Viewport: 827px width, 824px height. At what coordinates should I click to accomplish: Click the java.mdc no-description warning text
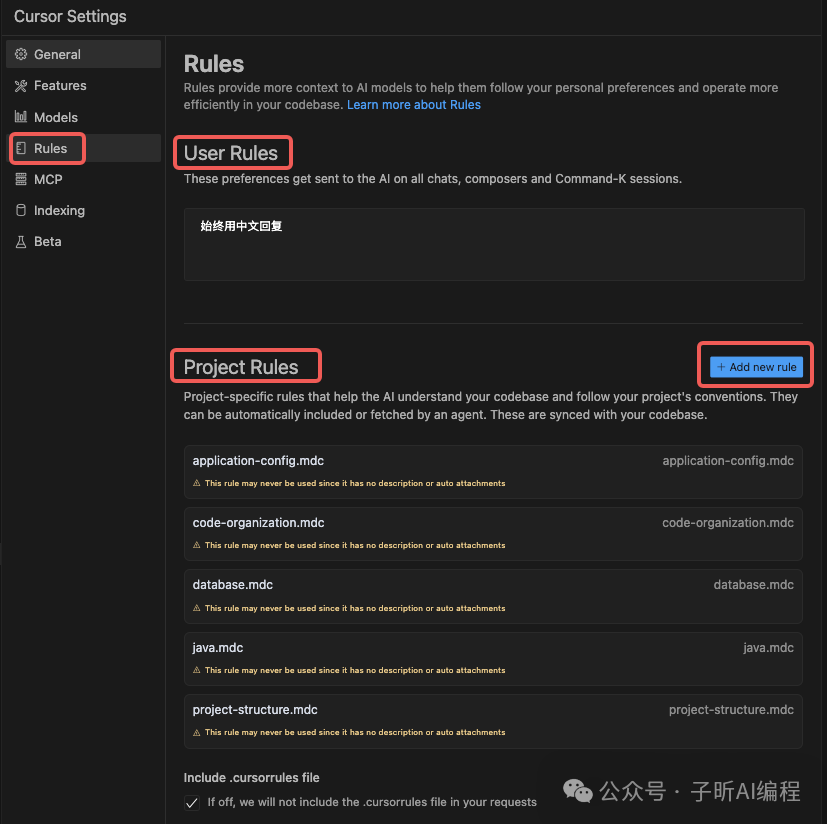[355, 670]
